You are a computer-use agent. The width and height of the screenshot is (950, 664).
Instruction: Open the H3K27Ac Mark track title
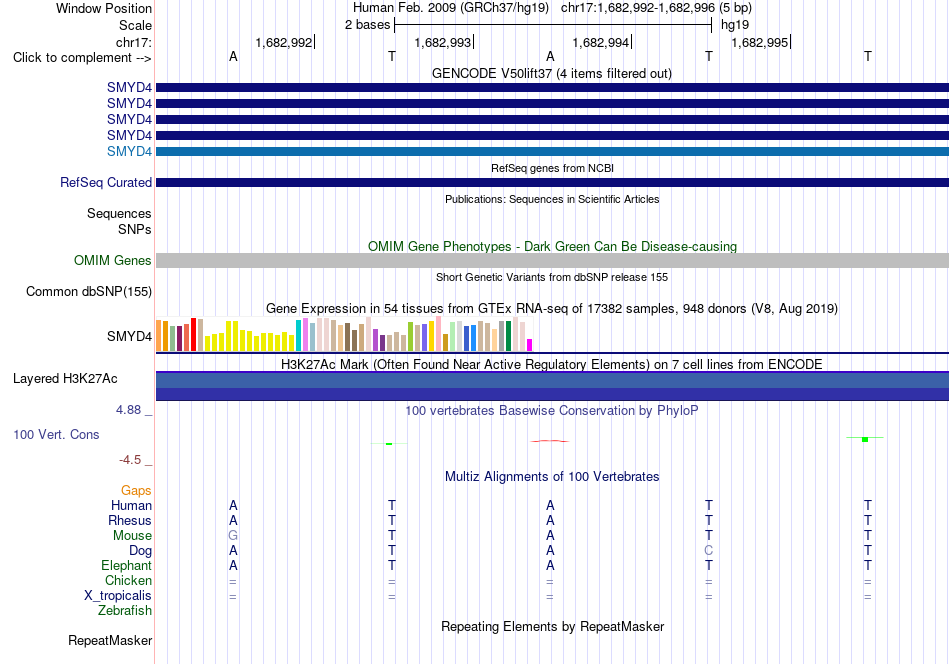tap(552, 364)
